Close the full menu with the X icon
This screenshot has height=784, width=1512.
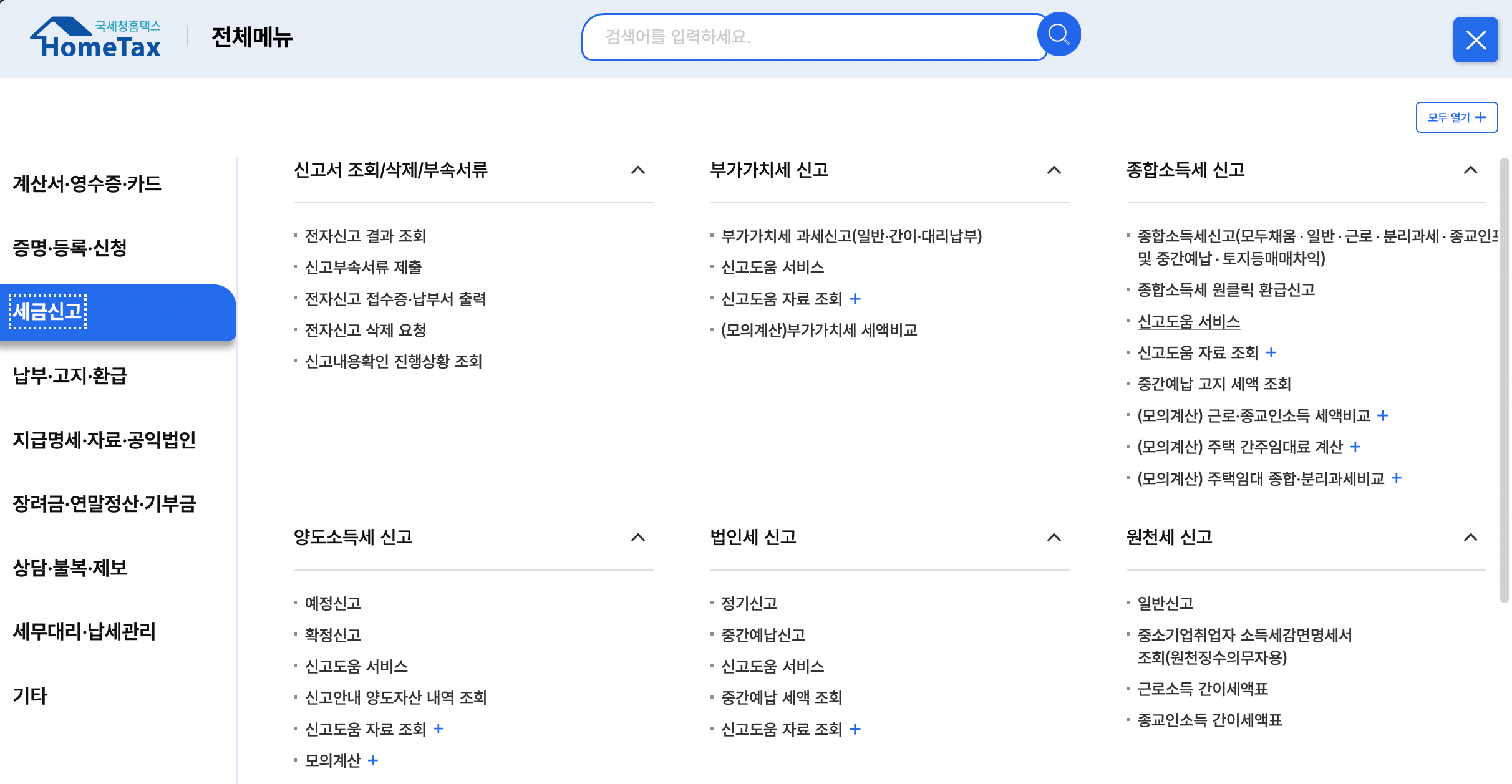click(1475, 40)
